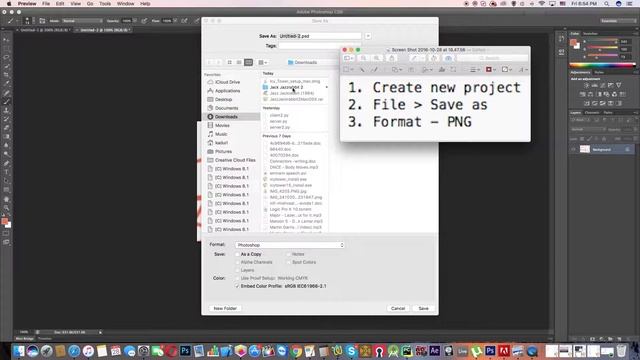Open Preview's border color dropdown
The height and width of the screenshot is (360, 640).
tap(491, 70)
